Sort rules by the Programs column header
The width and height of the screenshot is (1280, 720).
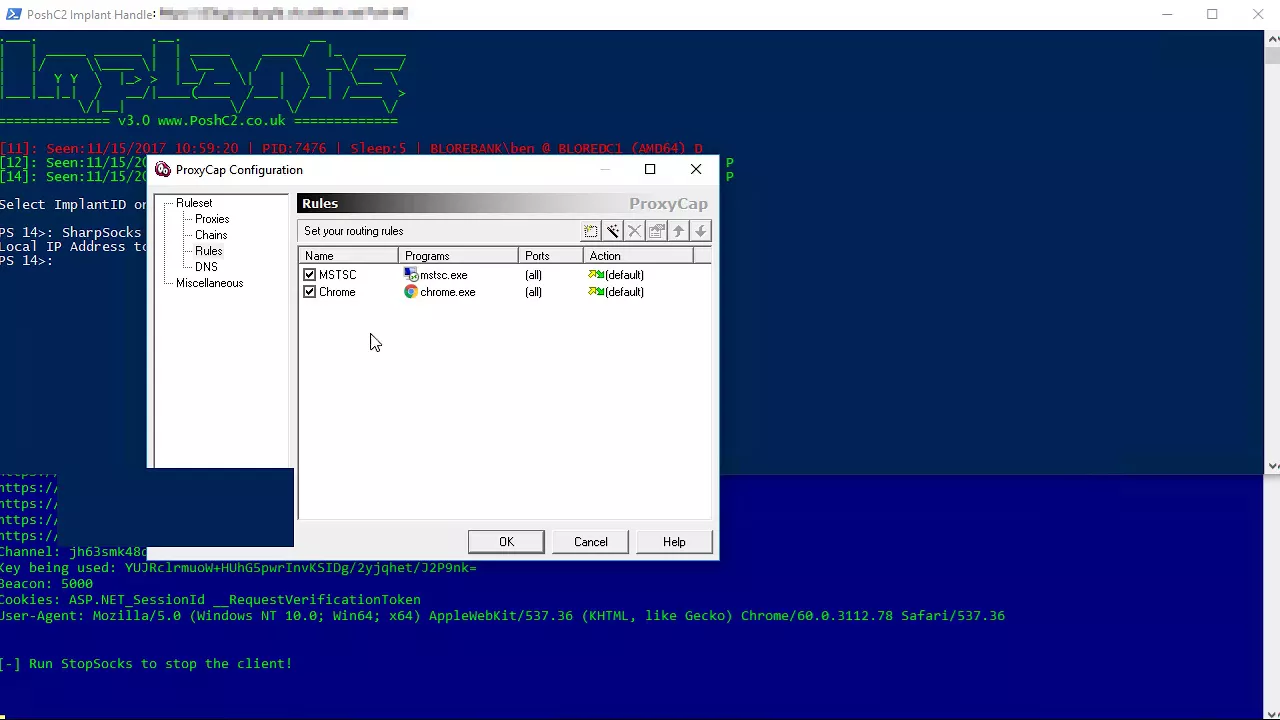click(x=458, y=256)
